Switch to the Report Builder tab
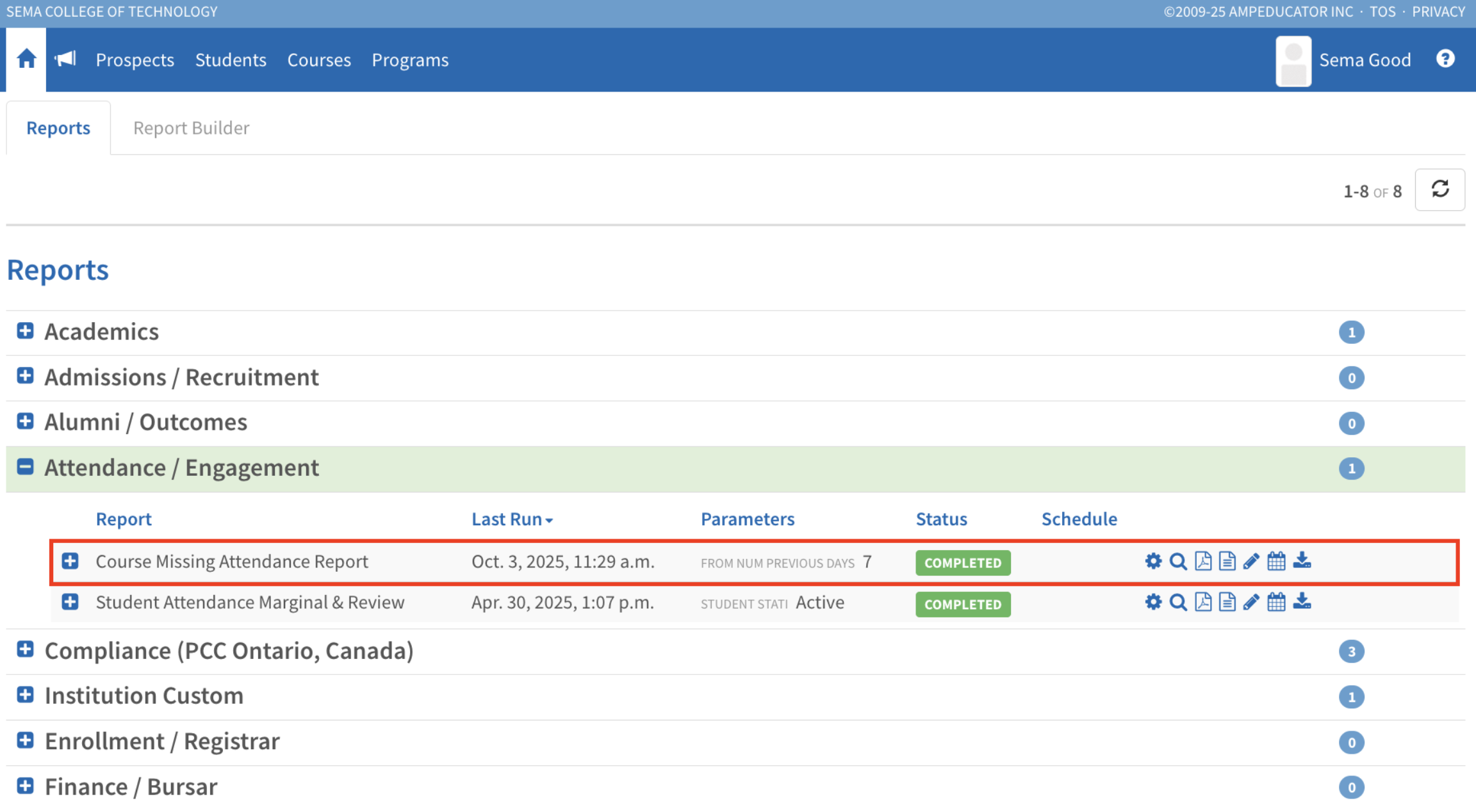Screen dimensions: 1476x812 coord(191,128)
